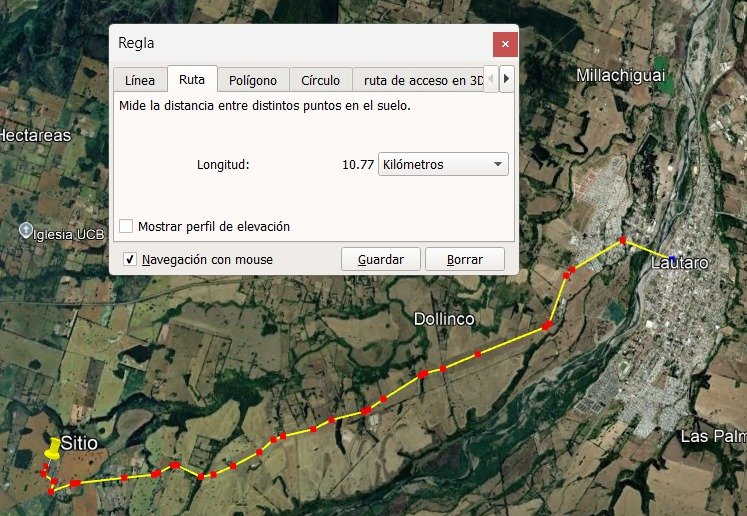Click the Dollinco map label
Viewport: 747px width, 516px height.
(x=444, y=319)
